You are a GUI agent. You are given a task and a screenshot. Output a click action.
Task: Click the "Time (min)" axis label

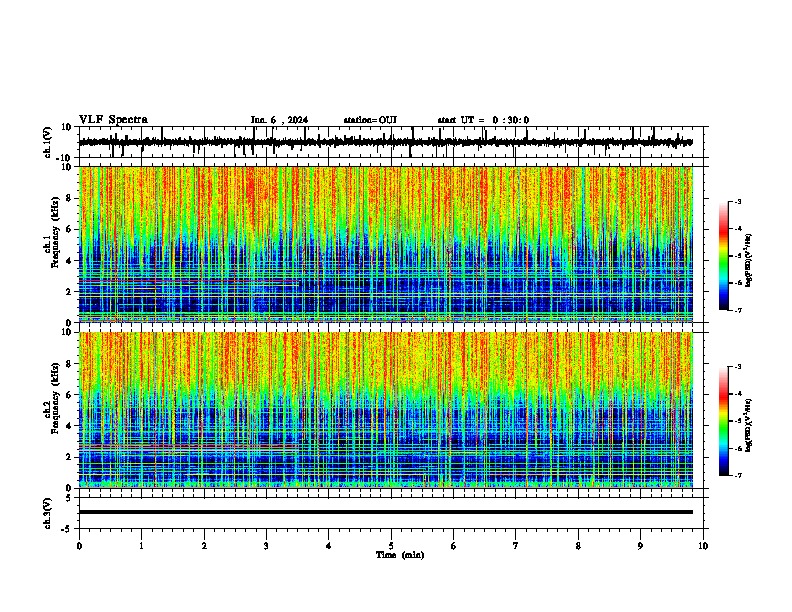coord(400,555)
